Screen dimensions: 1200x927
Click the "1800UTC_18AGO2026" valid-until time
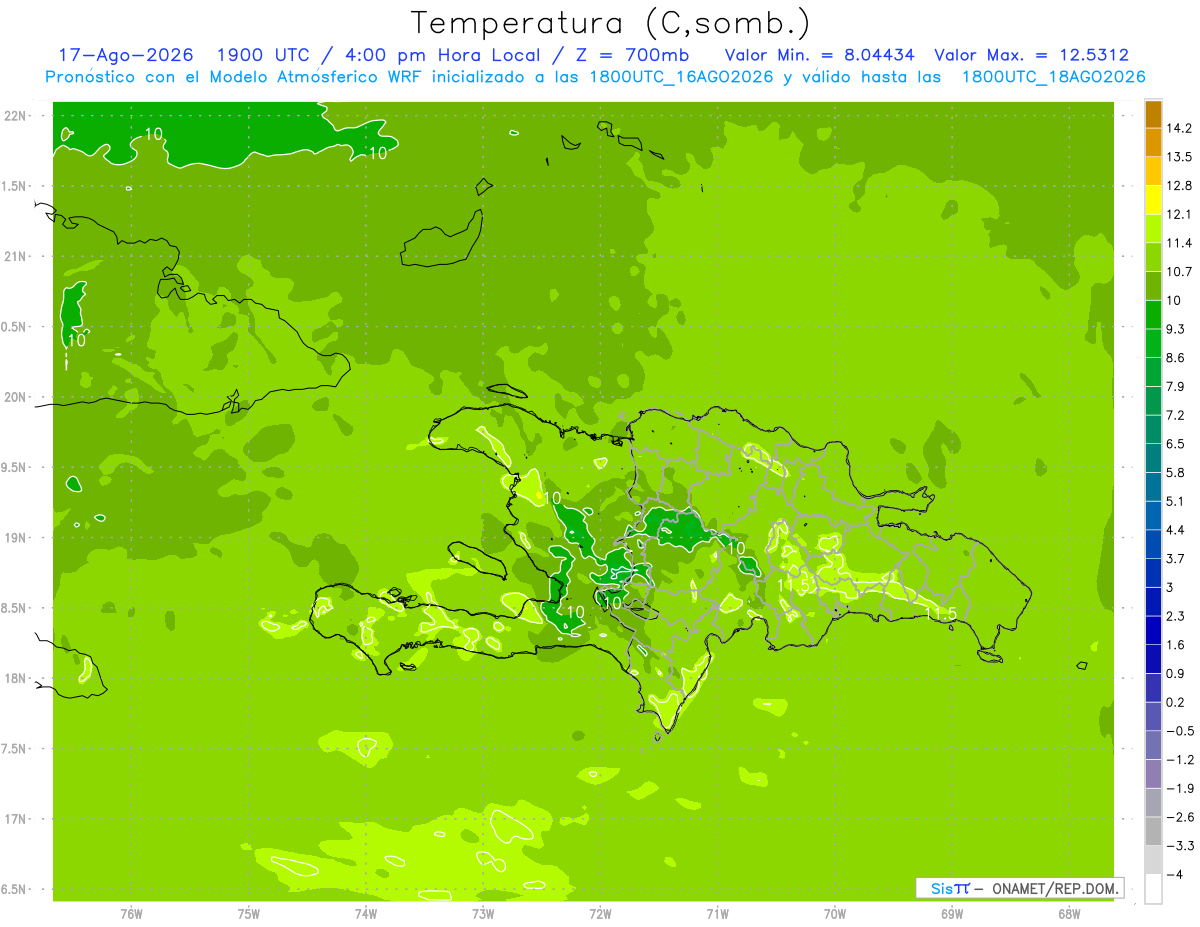click(x=1053, y=77)
